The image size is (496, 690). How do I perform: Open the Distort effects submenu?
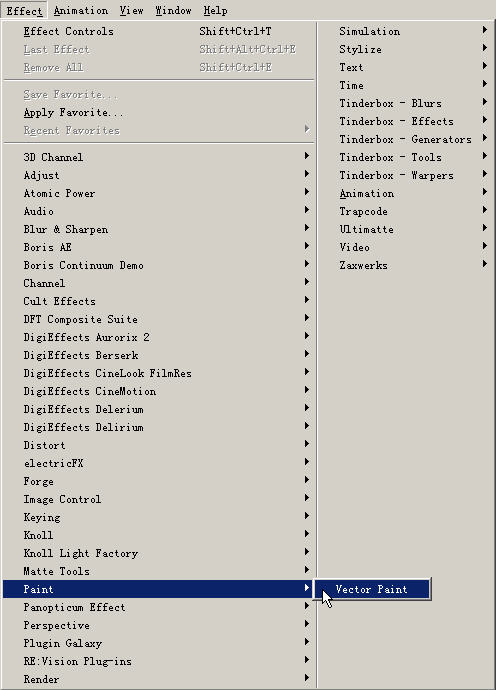click(x=158, y=445)
